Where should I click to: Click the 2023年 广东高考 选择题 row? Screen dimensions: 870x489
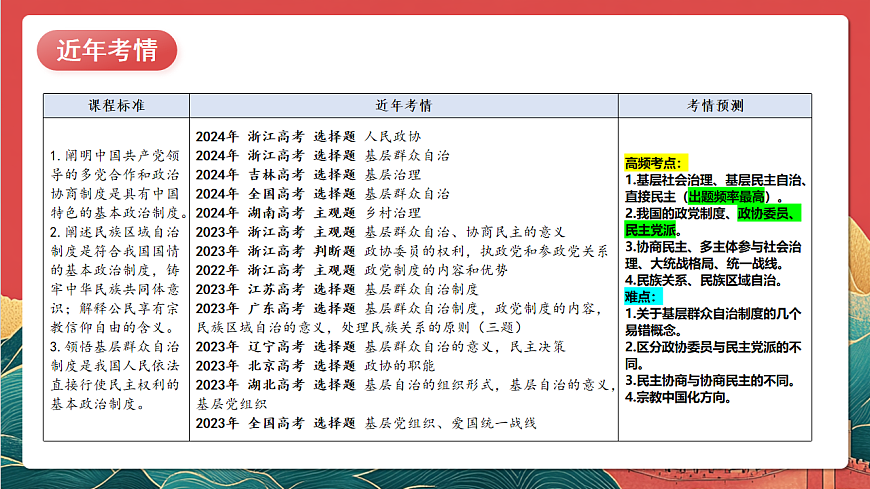[x=399, y=309]
